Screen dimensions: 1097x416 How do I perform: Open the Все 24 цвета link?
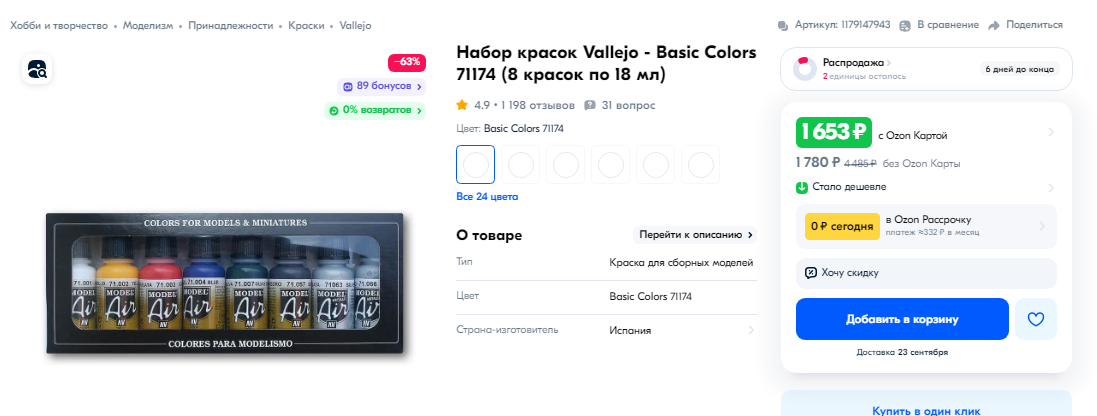pos(487,196)
